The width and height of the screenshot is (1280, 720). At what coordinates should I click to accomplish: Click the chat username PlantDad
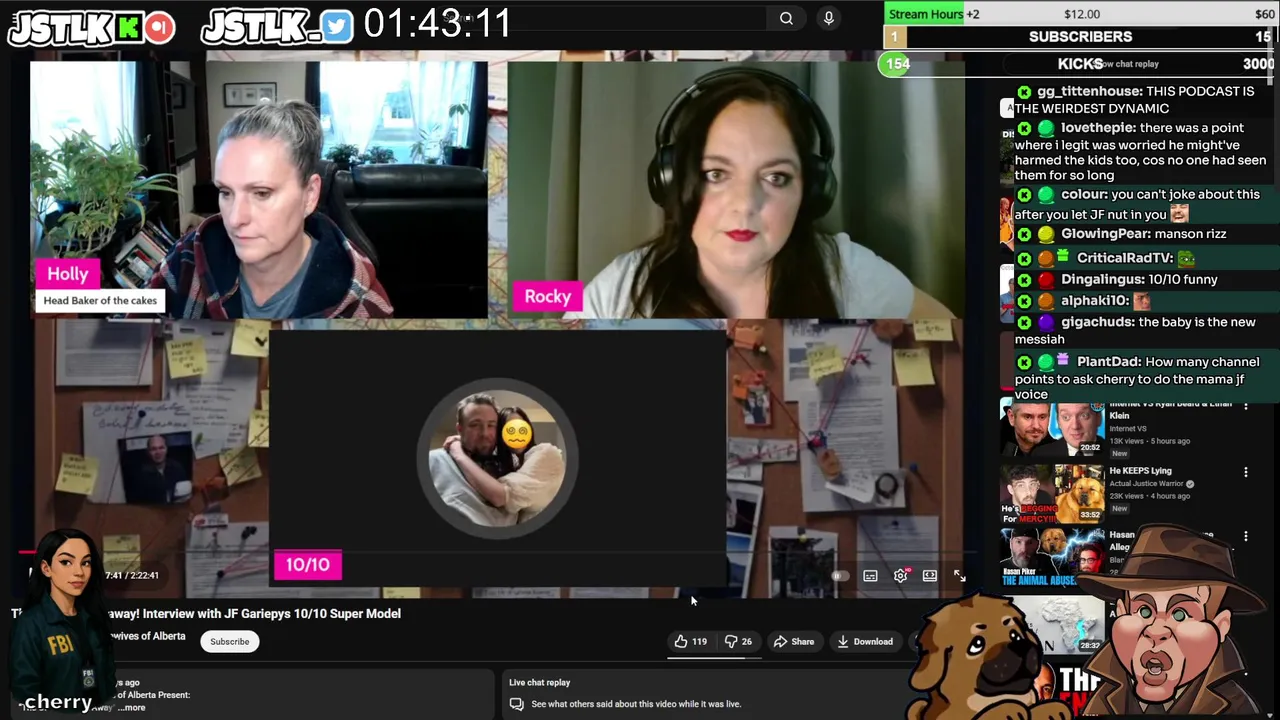coord(1109,361)
